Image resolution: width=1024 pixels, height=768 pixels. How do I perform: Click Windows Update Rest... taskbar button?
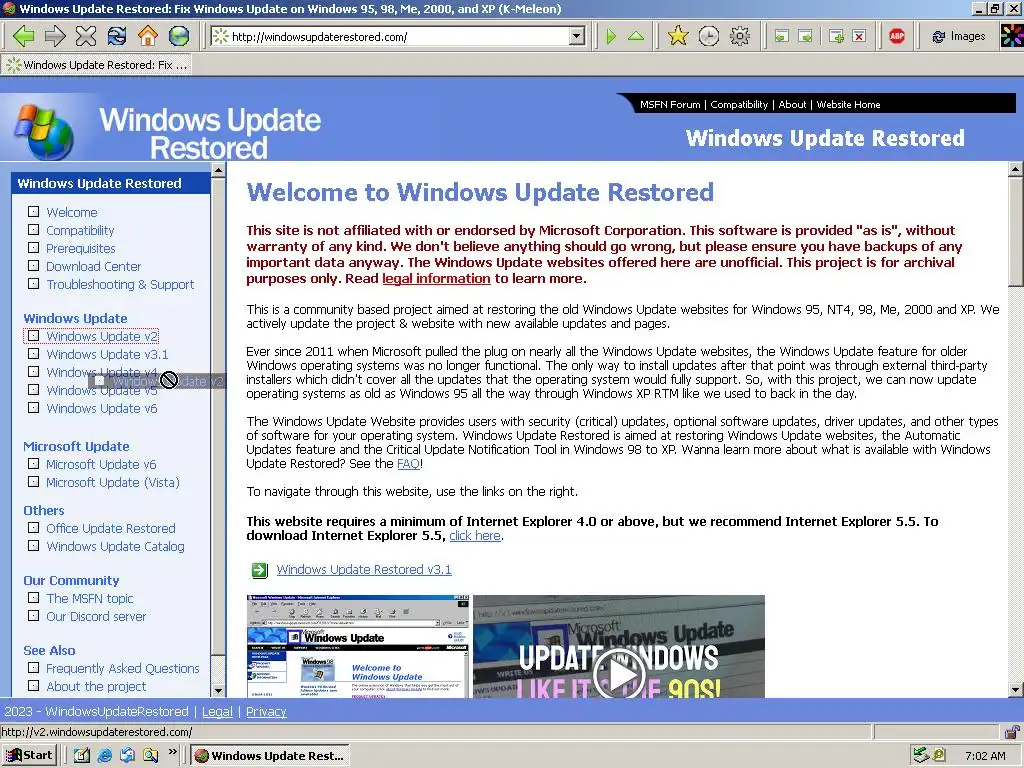[270, 756]
